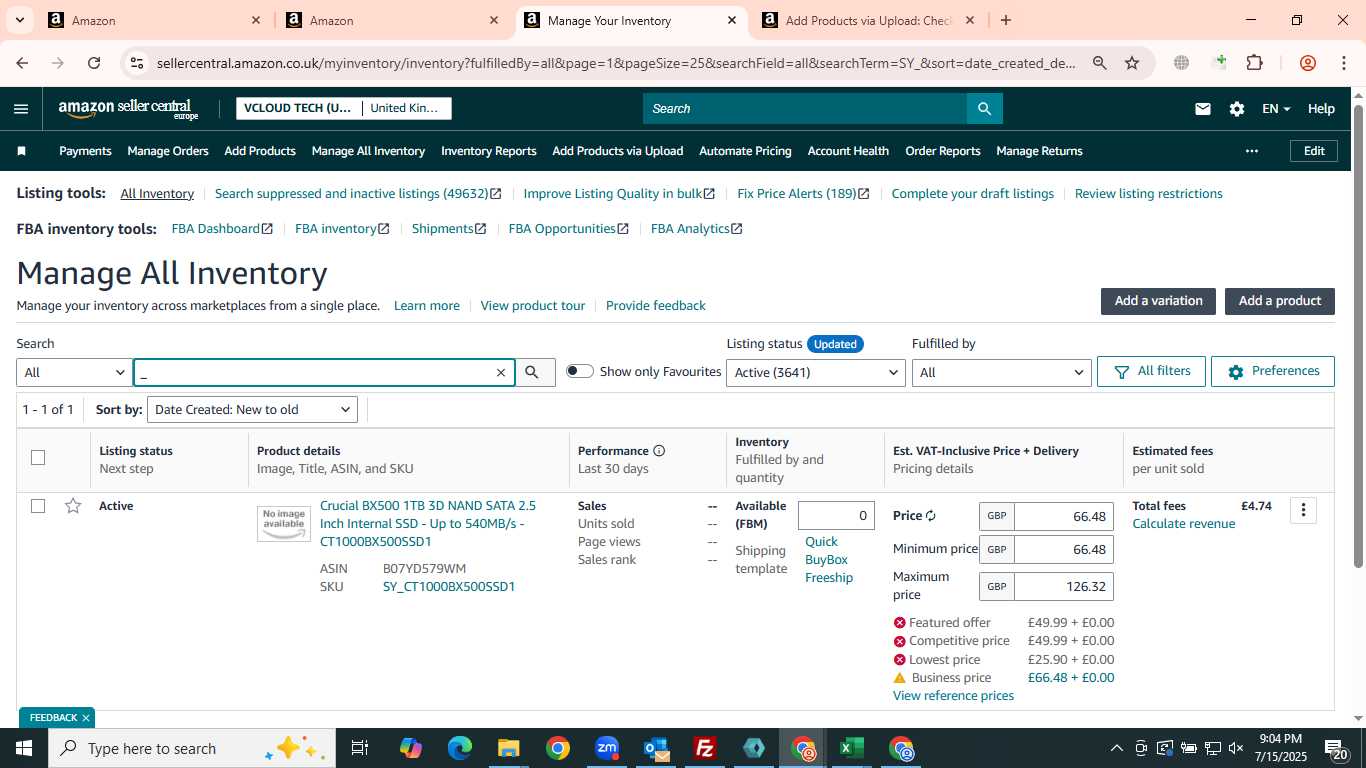
Task: Click the inventory search magnifier button
Action: 535,373
